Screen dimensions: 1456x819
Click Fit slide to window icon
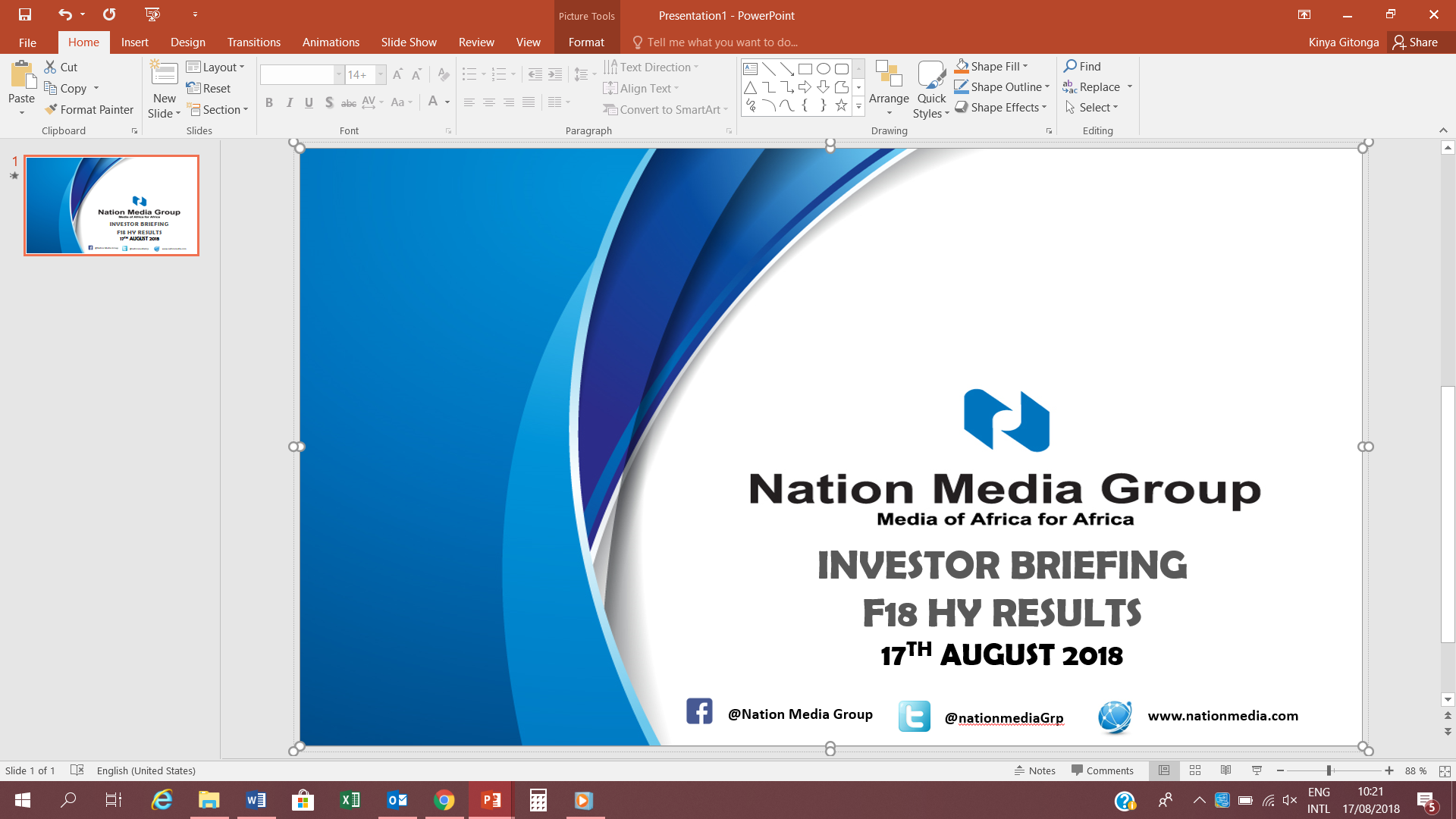1445,770
